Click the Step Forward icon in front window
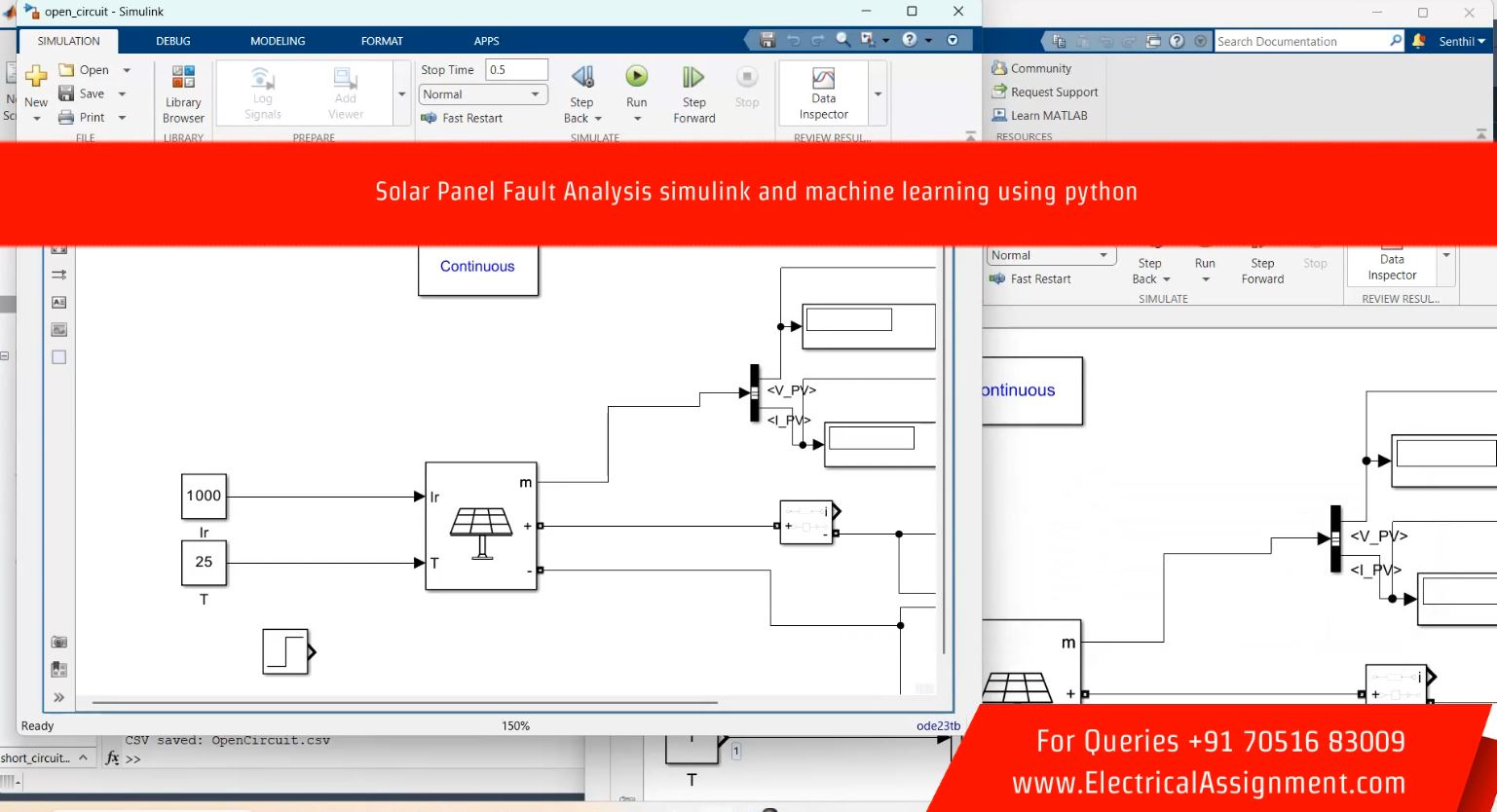Viewport: 1497px width, 812px height. click(693, 77)
